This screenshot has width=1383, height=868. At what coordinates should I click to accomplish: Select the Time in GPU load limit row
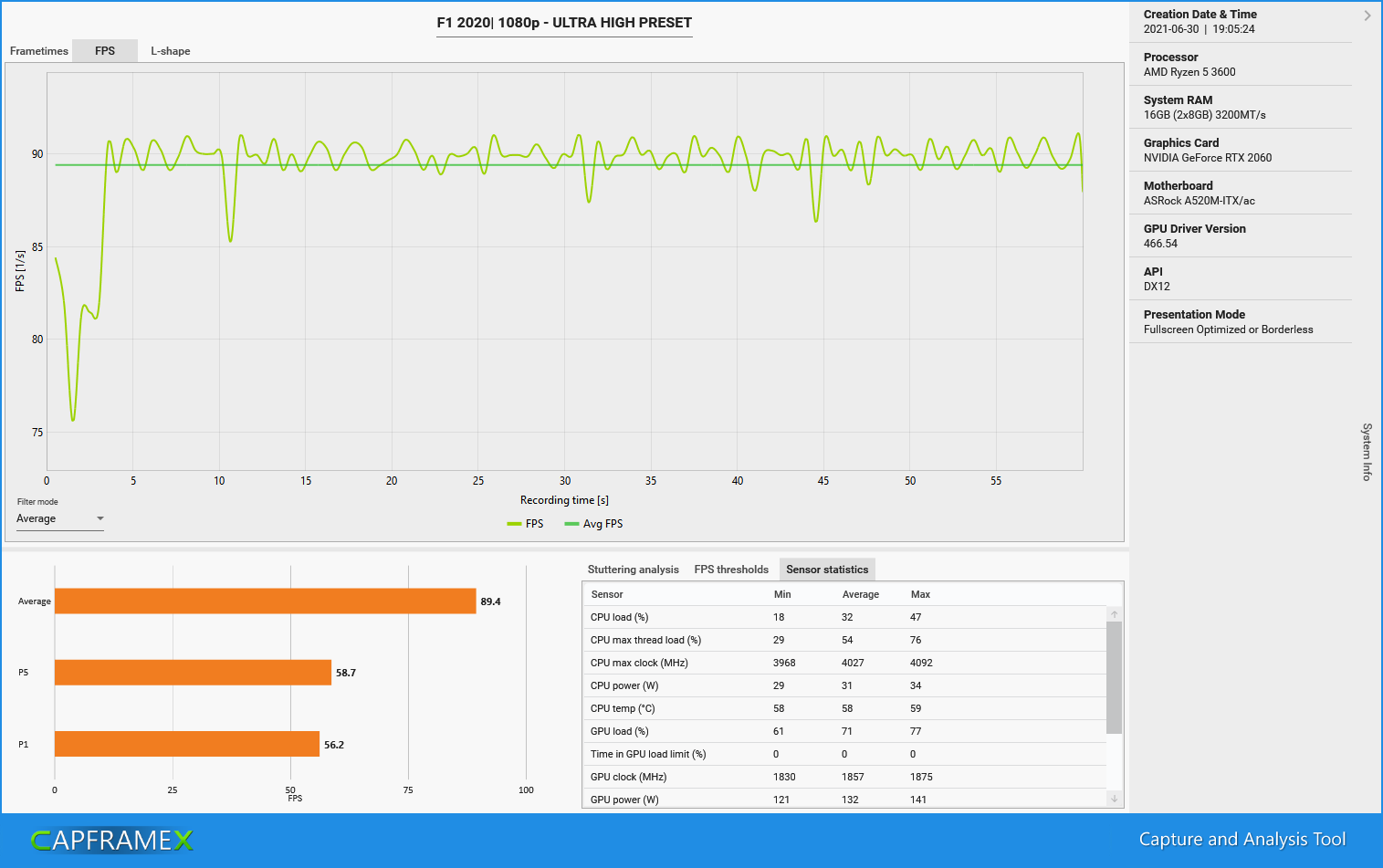844,754
